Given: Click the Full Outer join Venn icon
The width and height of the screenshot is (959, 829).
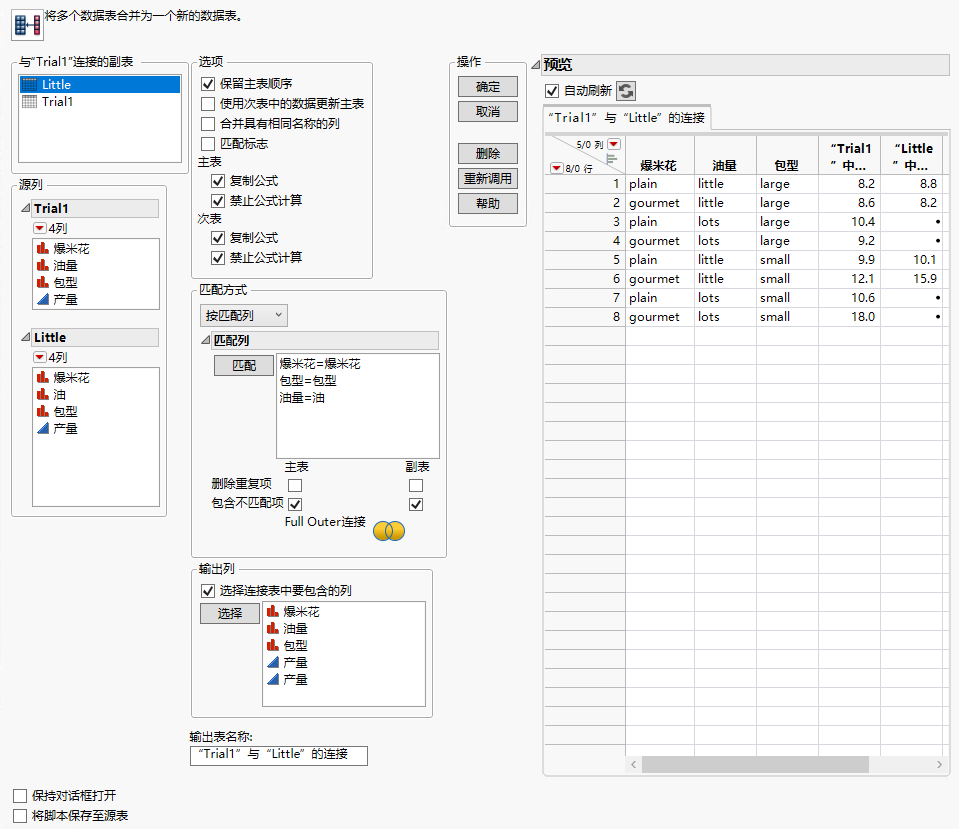Looking at the screenshot, I should (388, 531).
